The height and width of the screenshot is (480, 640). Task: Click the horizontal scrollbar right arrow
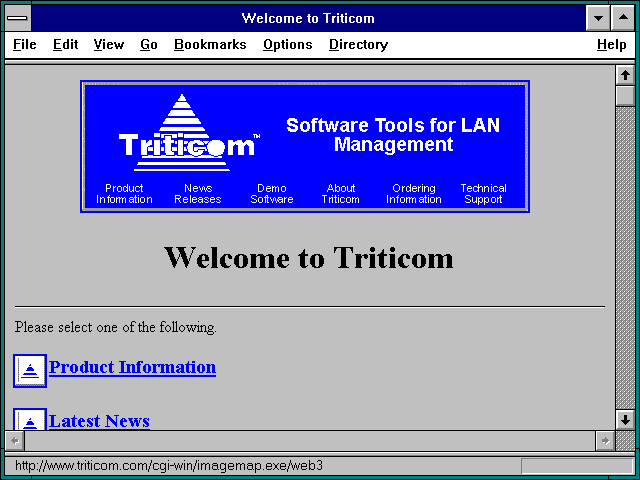tap(605, 441)
